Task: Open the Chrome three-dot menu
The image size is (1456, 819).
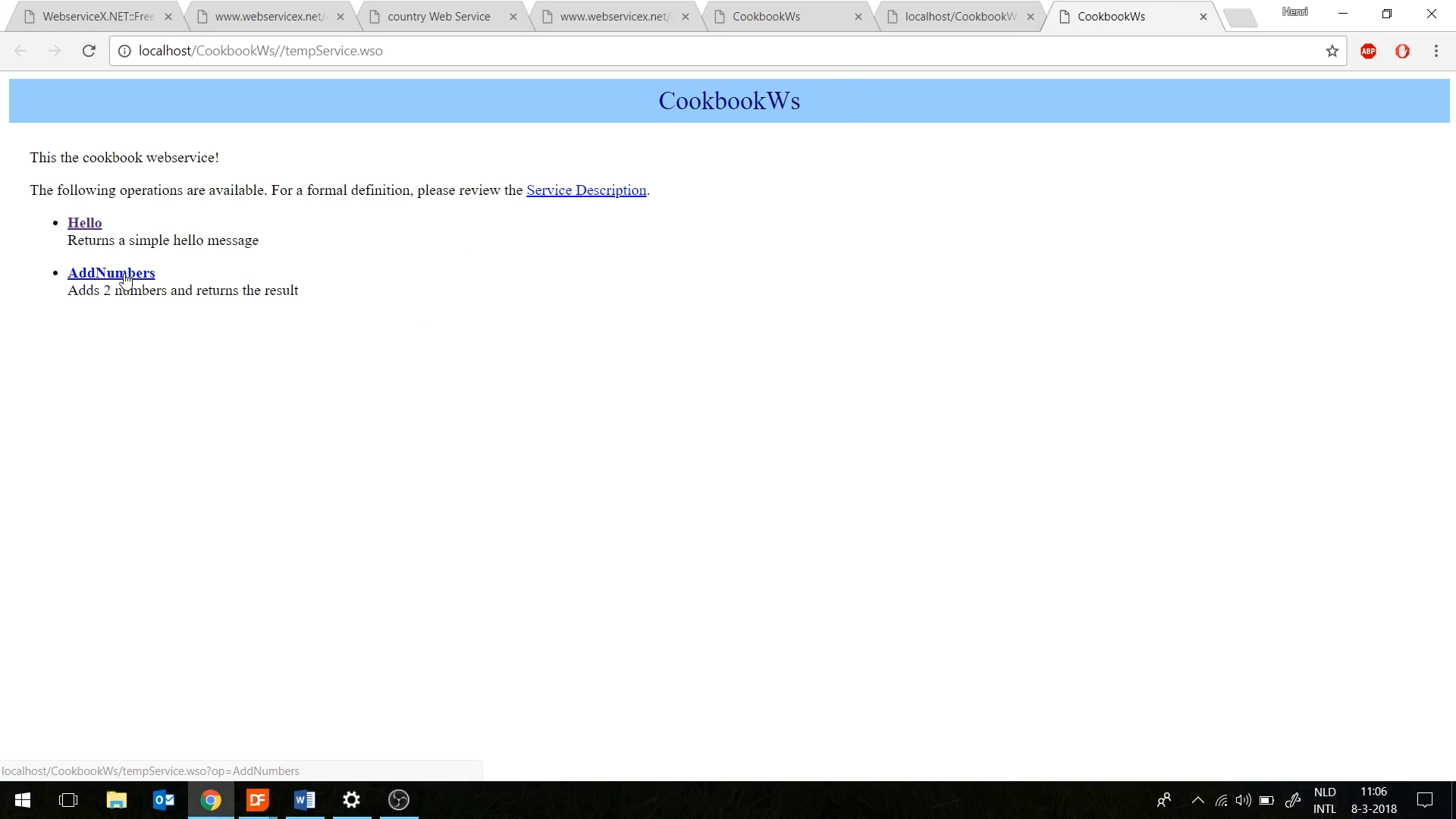Action: 1436,51
